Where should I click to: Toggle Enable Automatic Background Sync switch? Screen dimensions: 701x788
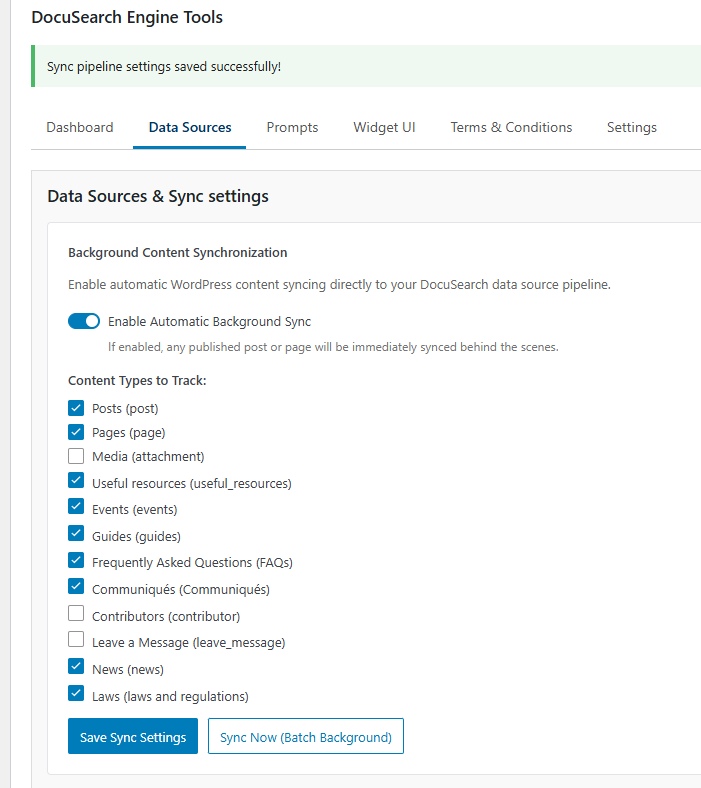(84, 321)
